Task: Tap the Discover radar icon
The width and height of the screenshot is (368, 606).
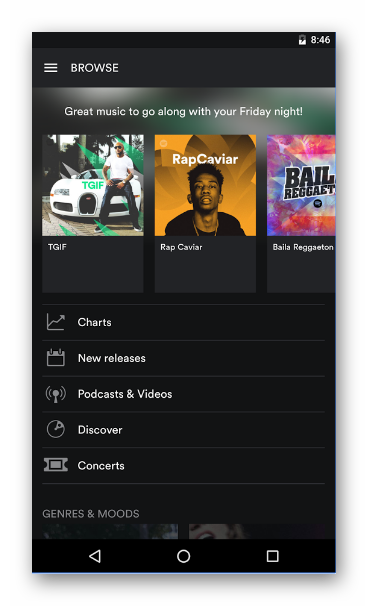Action: (x=56, y=429)
